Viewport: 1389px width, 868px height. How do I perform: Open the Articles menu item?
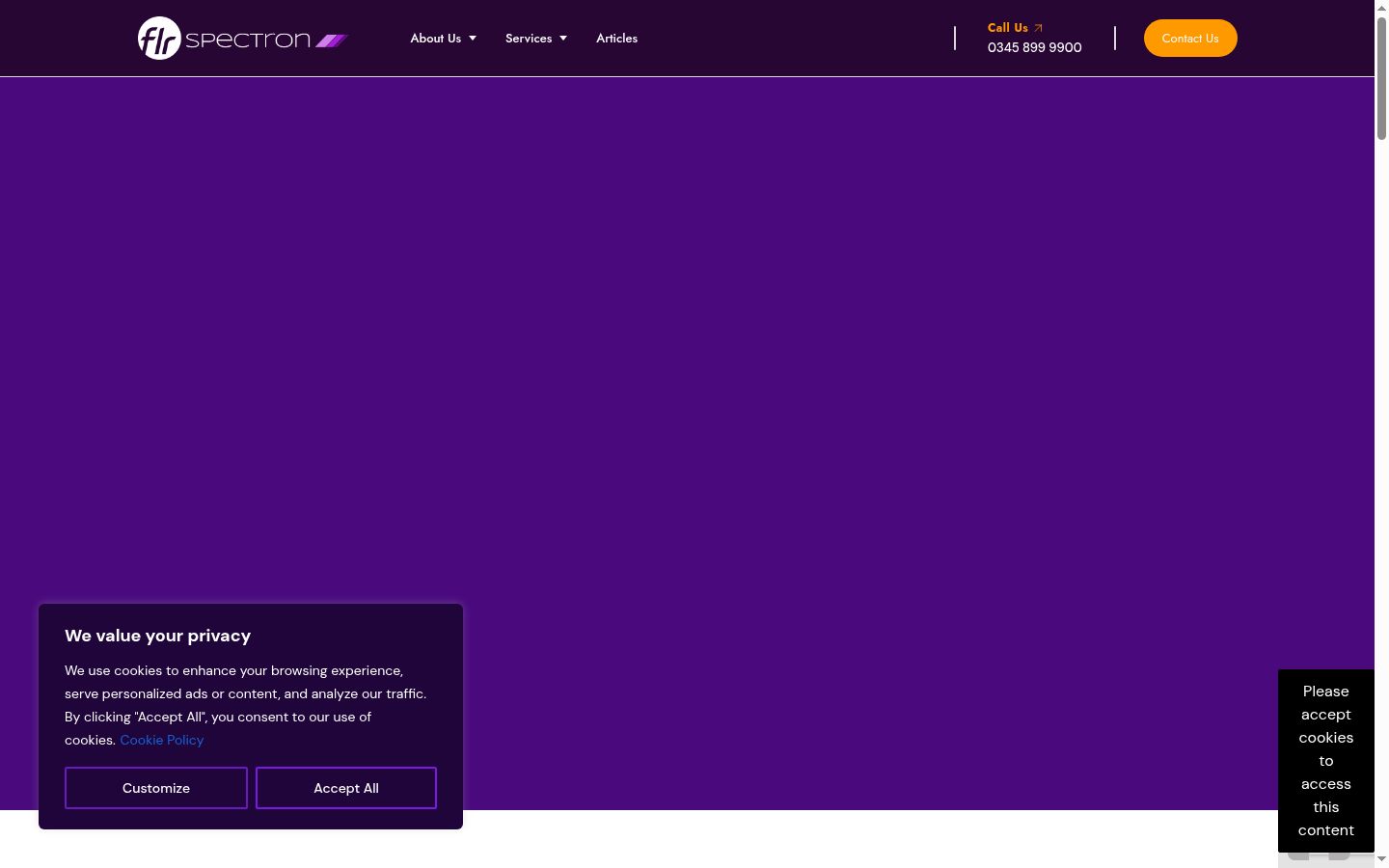point(616,39)
